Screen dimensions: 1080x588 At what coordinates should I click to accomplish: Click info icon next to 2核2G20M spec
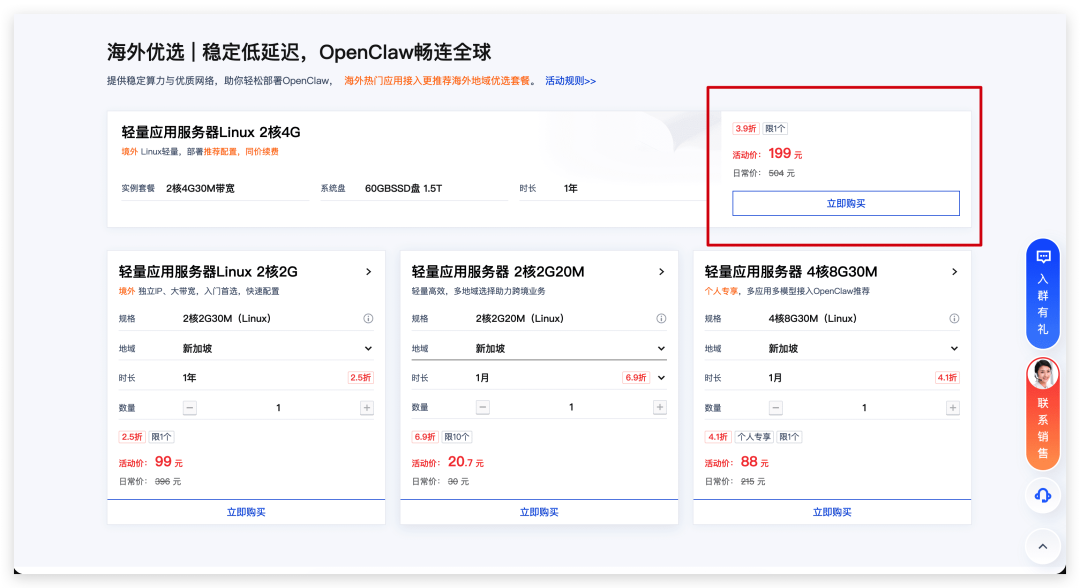pos(660,318)
